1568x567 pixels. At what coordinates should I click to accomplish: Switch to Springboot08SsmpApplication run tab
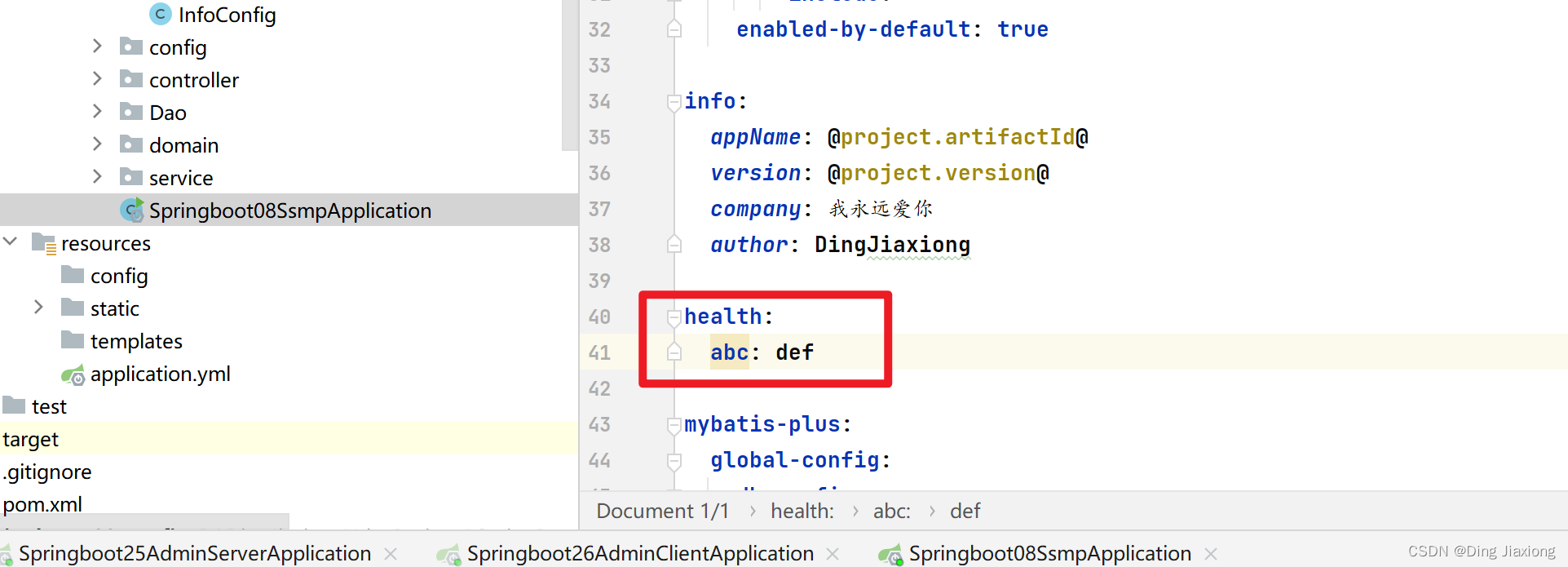(x=1050, y=553)
